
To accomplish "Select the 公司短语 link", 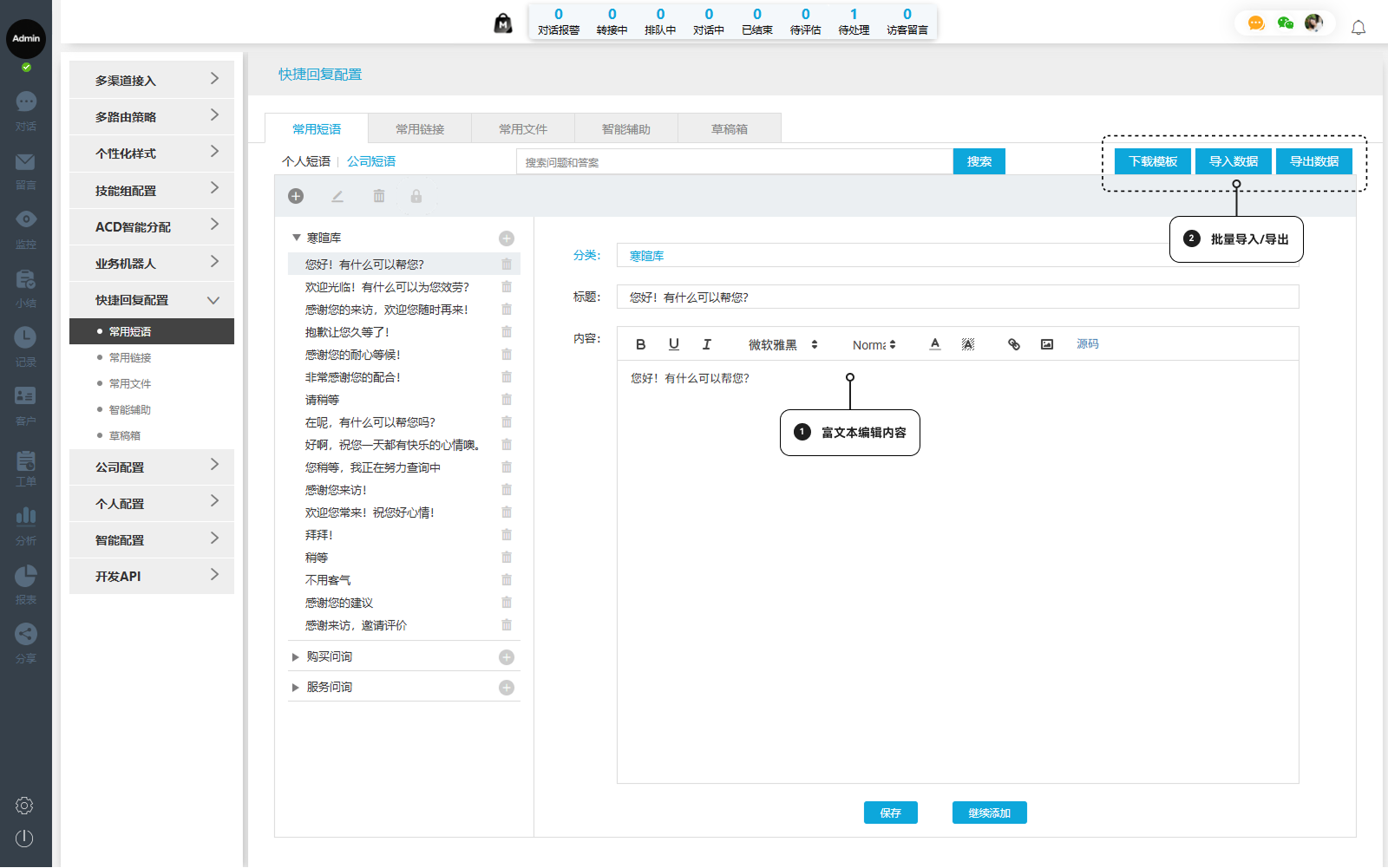I will [371, 161].
